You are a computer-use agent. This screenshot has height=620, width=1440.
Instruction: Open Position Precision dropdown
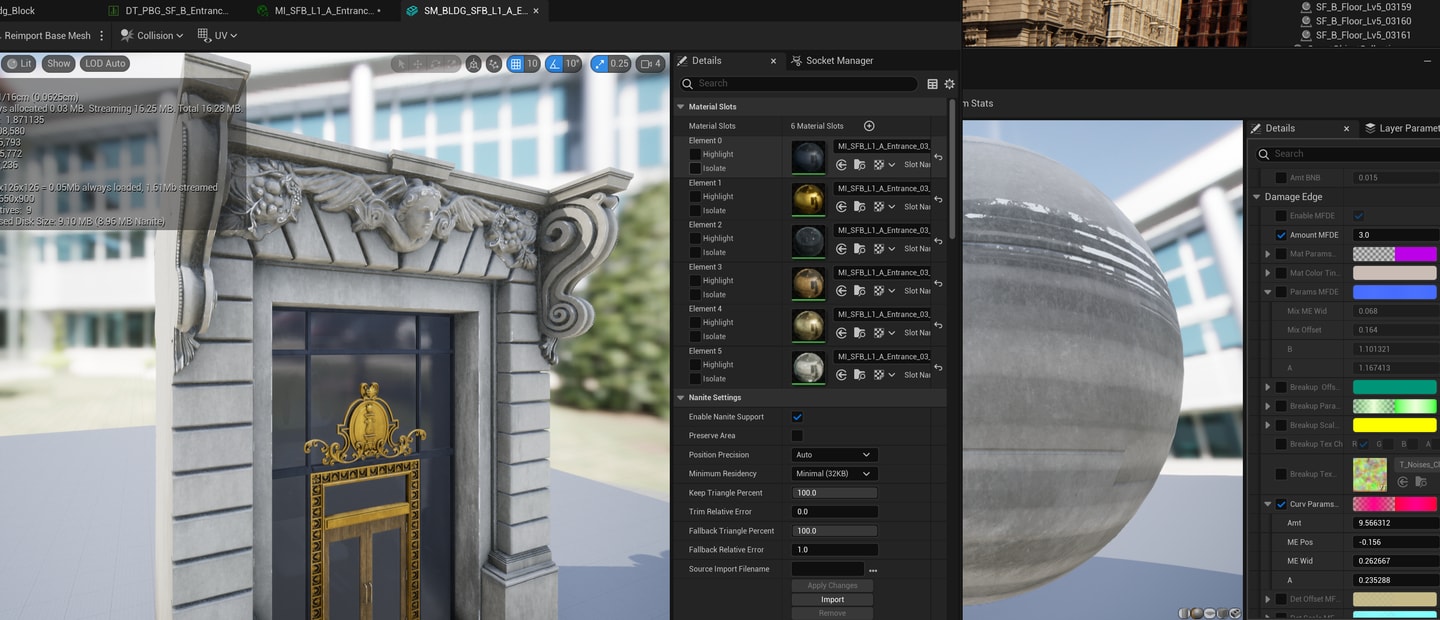pos(834,455)
